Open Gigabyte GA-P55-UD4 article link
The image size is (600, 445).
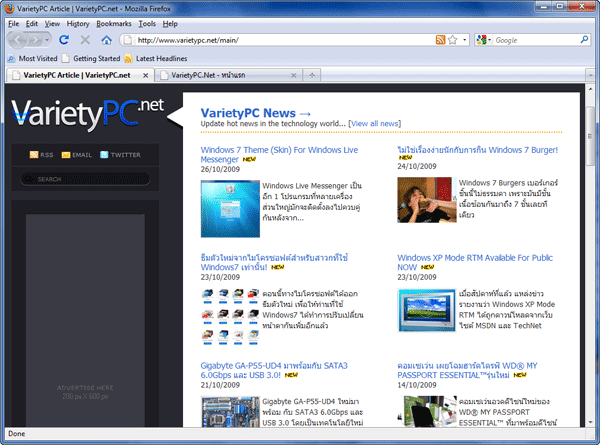click(x=274, y=370)
